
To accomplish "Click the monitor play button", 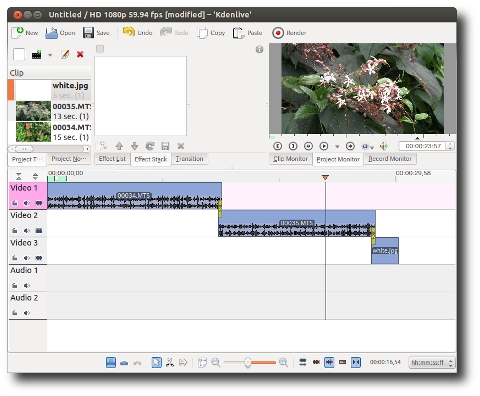I will [324, 146].
